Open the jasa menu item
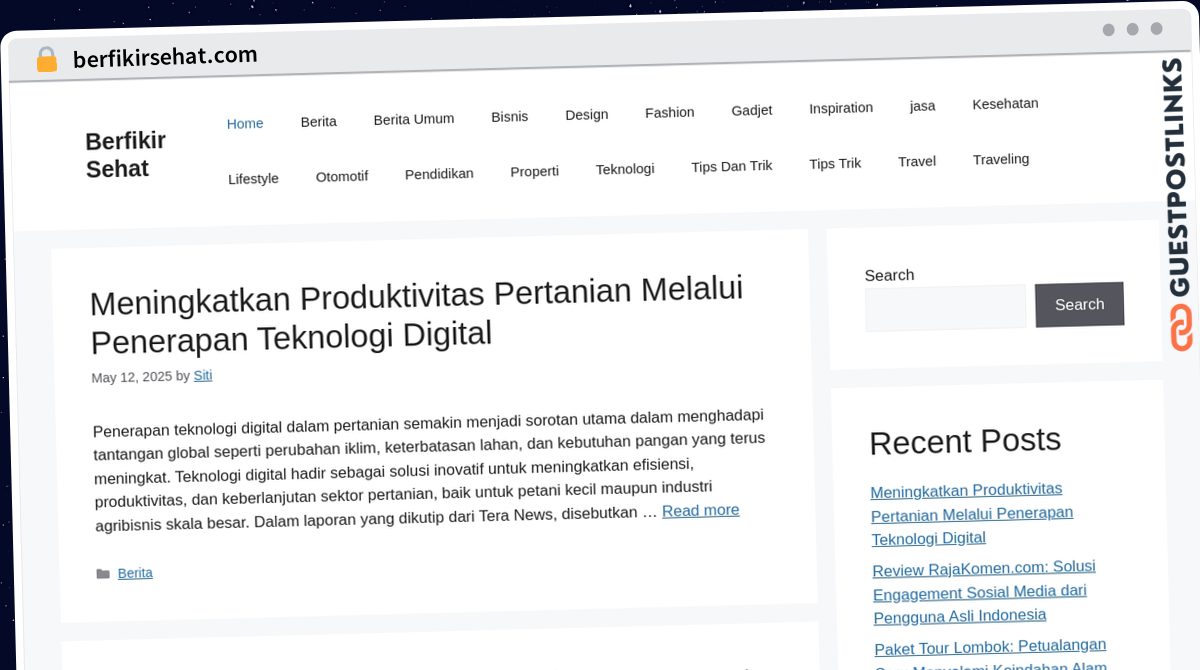This screenshot has width=1200, height=670. (922, 106)
